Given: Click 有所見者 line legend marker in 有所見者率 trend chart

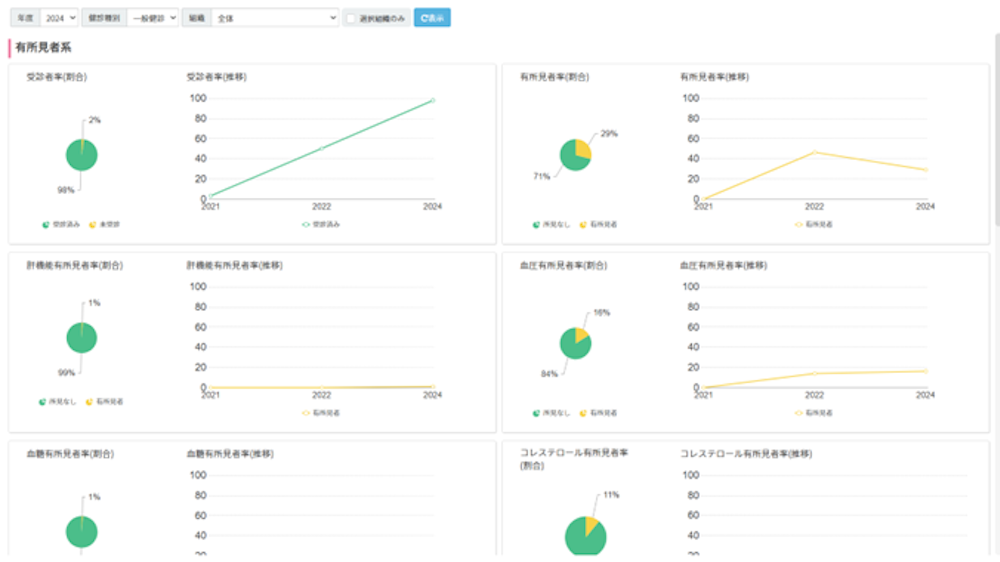Looking at the screenshot, I should (799, 224).
